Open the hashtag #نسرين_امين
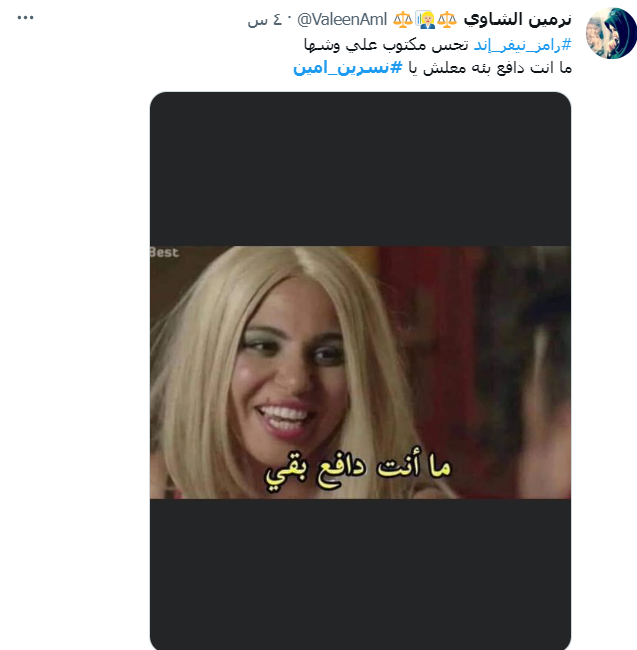This screenshot has width=637, height=650. tap(348, 67)
